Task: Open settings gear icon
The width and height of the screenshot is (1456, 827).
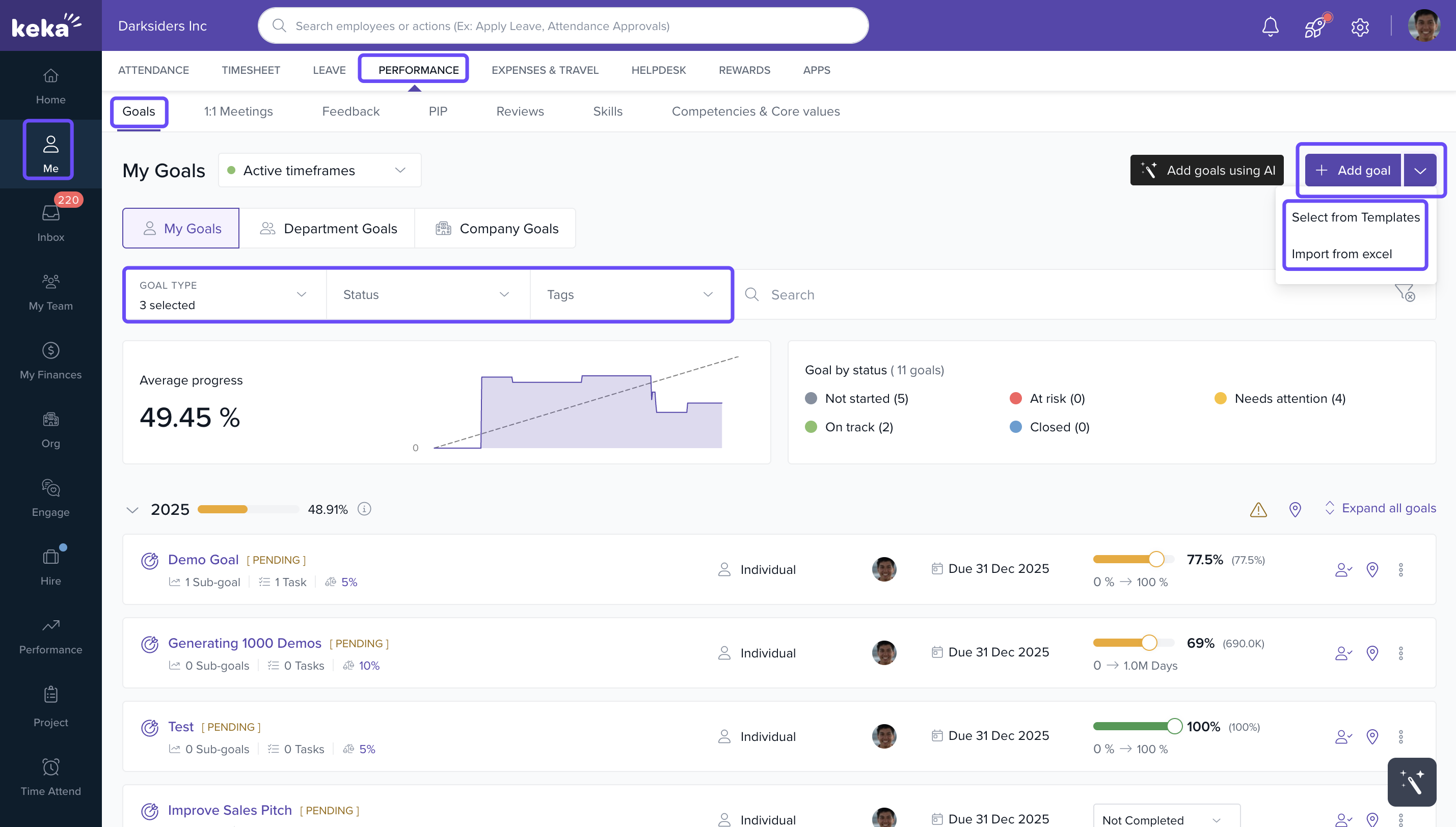Action: [1359, 26]
